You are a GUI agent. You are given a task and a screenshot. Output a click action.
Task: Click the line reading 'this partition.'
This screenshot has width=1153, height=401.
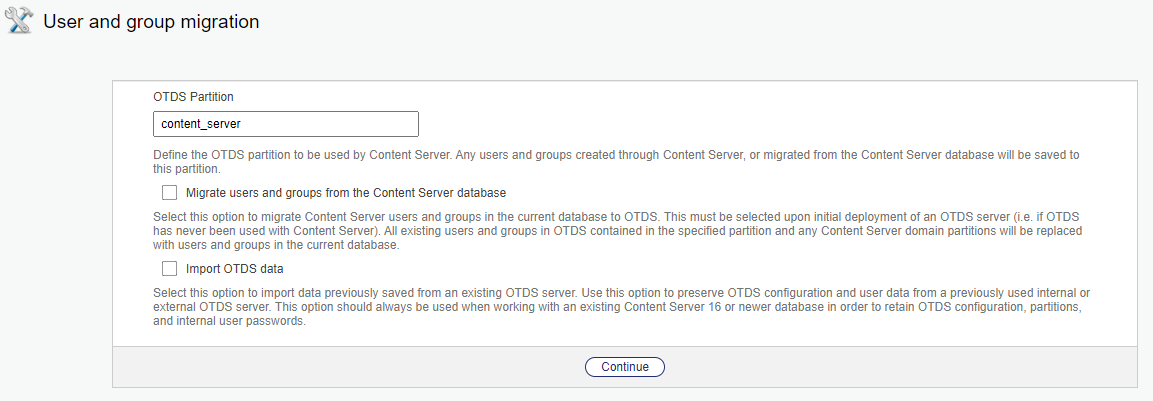pyautogui.click(x=188, y=169)
